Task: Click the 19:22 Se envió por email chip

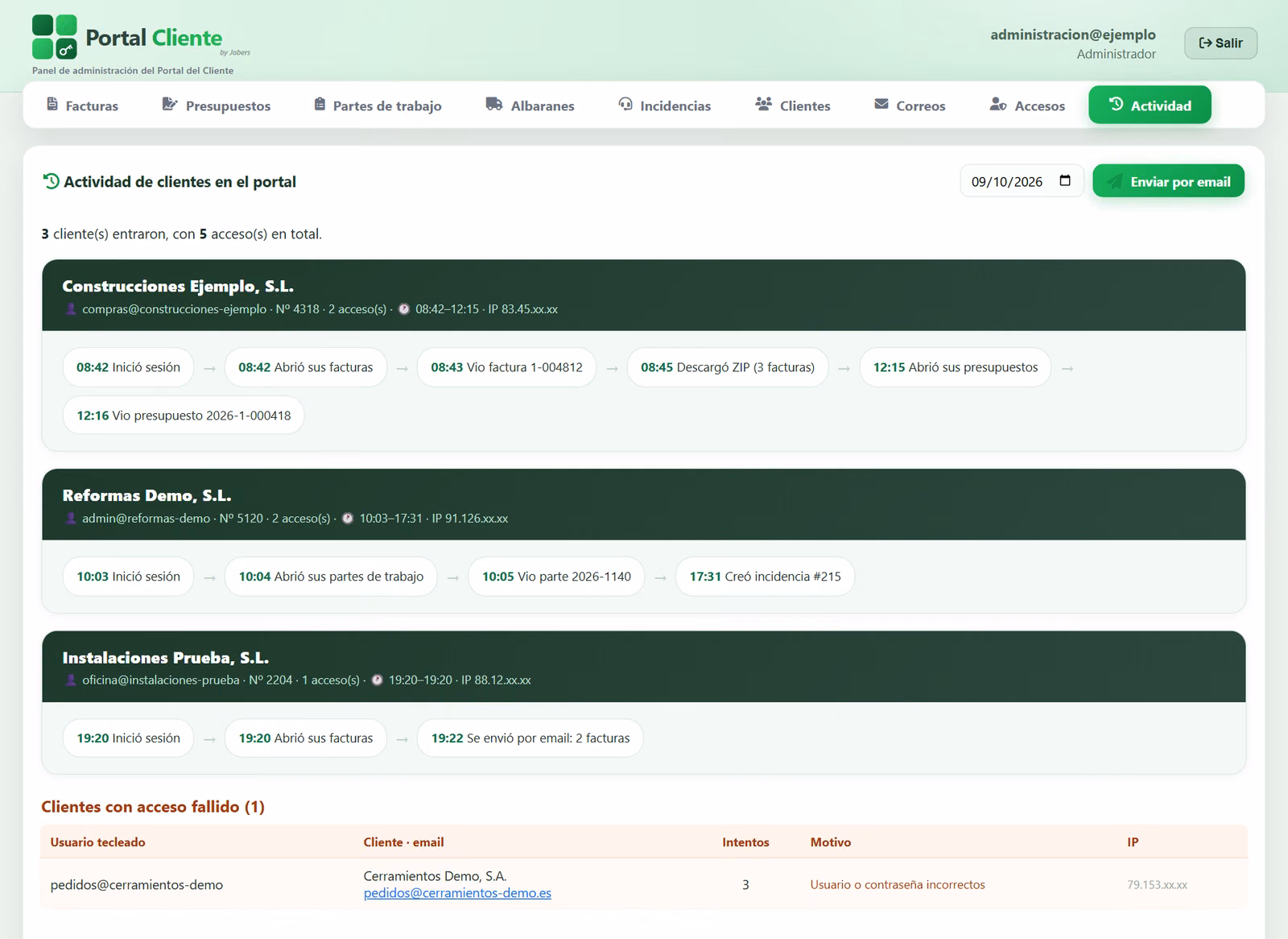Action: click(x=530, y=738)
